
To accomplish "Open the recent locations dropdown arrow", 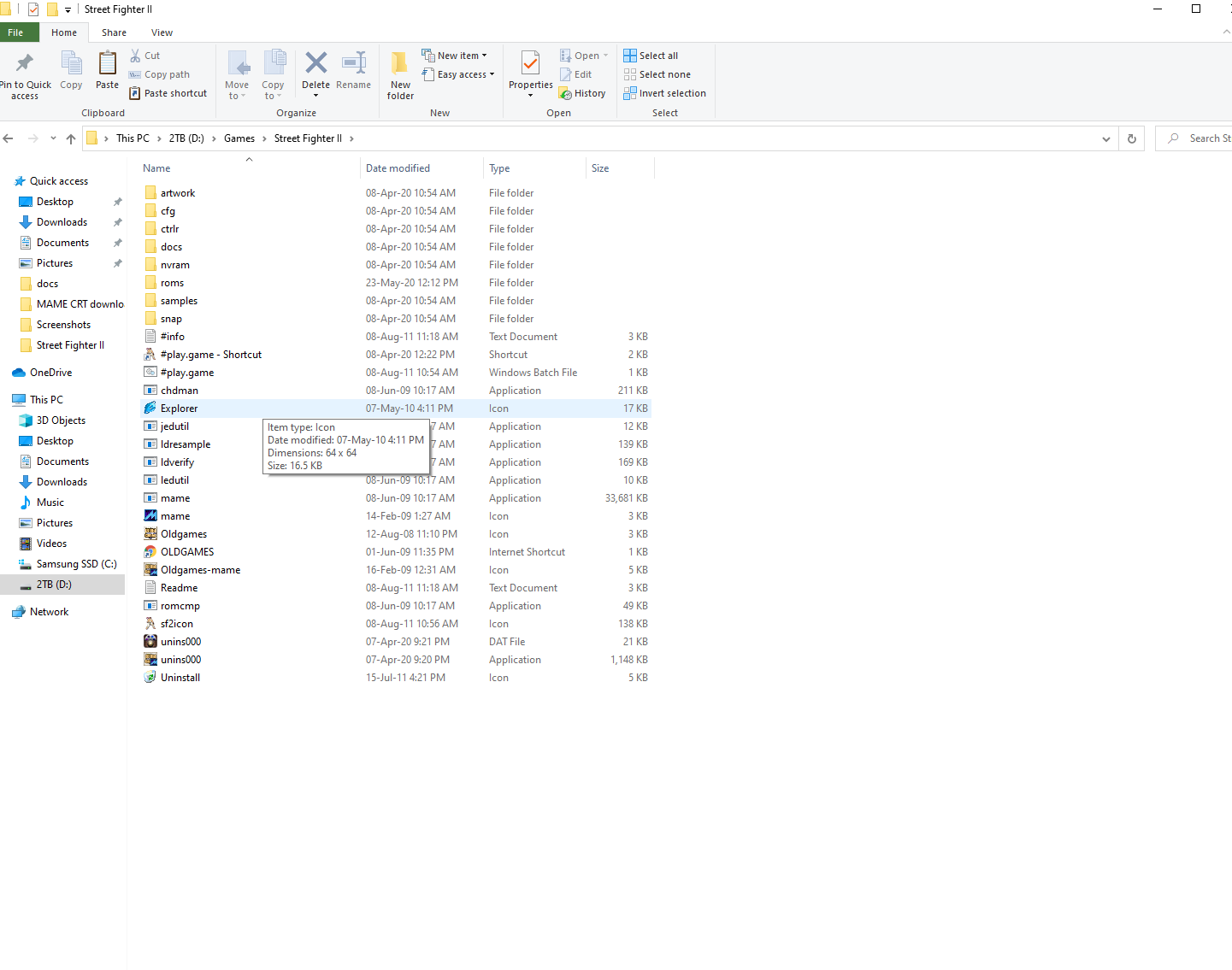I will click(53, 138).
